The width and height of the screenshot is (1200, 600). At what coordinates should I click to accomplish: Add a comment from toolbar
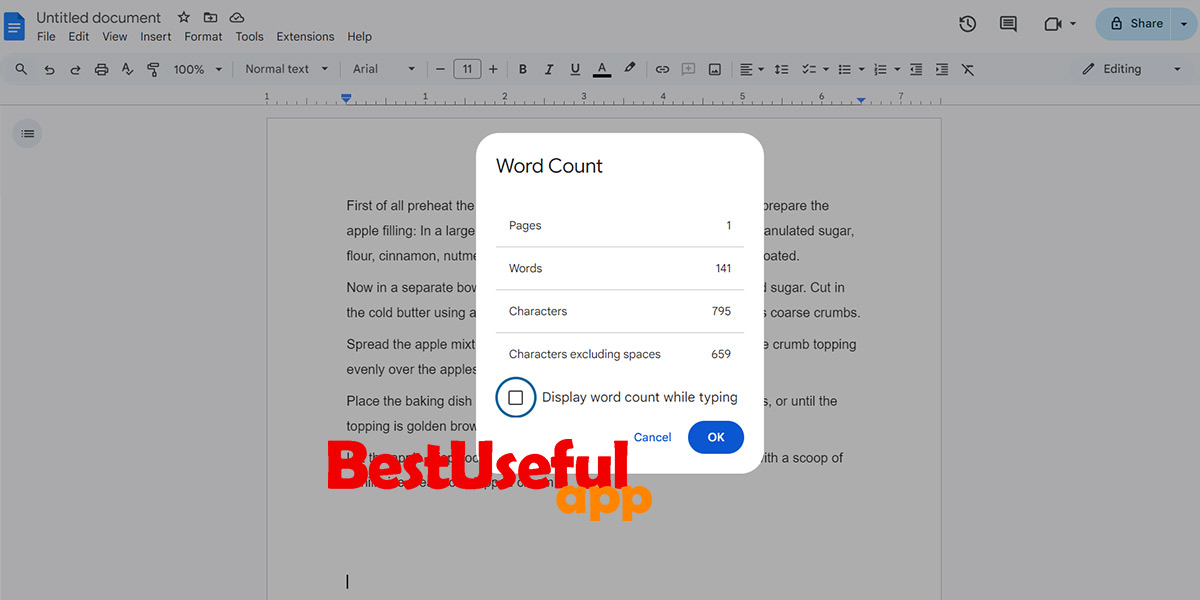[x=688, y=69]
